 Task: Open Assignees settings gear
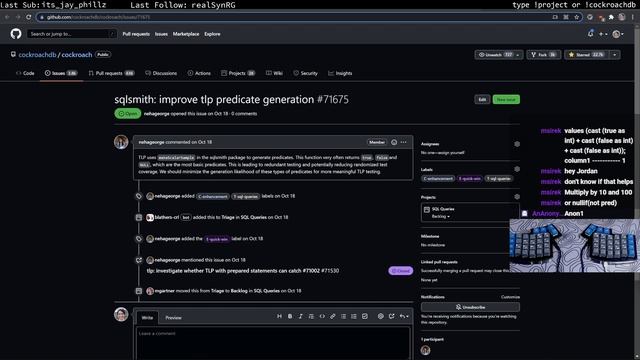click(517, 144)
